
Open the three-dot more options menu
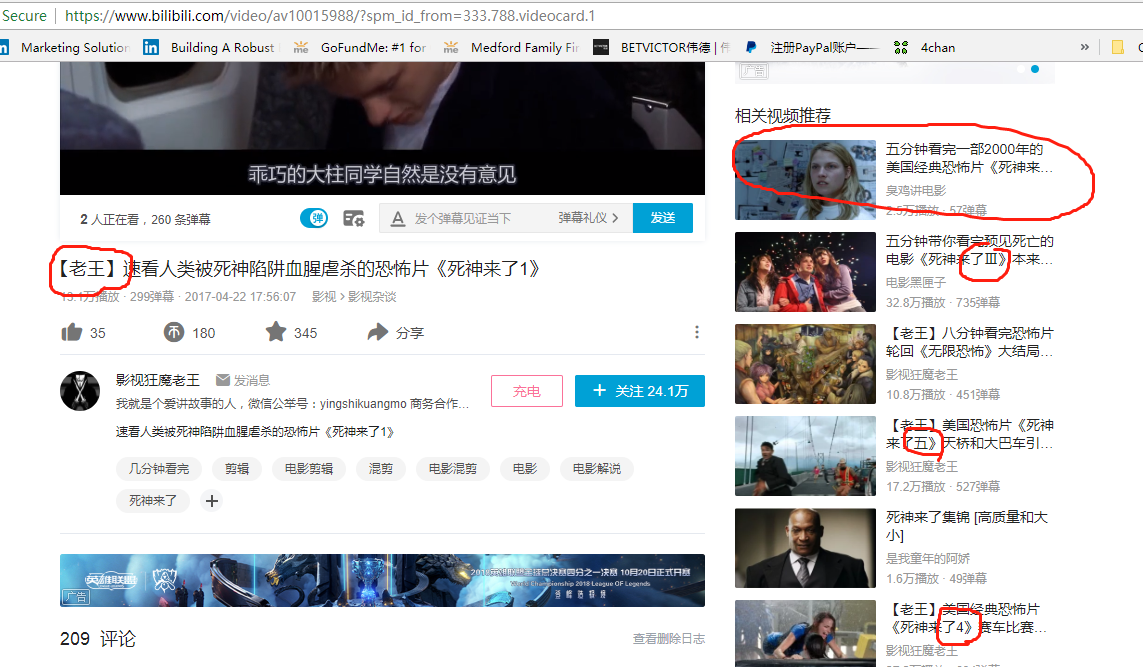(x=697, y=332)
